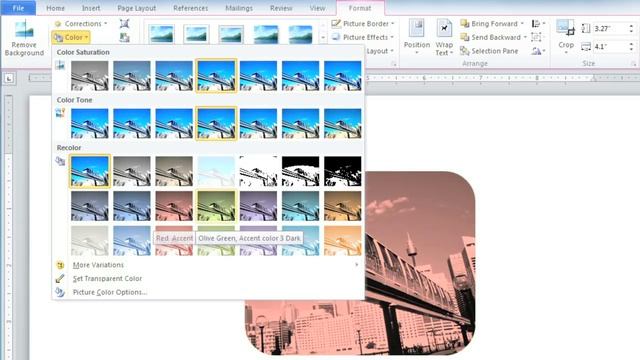Image resolution: width=640 pixels, height=360 pixels.
Task: Switch to the Home tab
Action: 55,8
